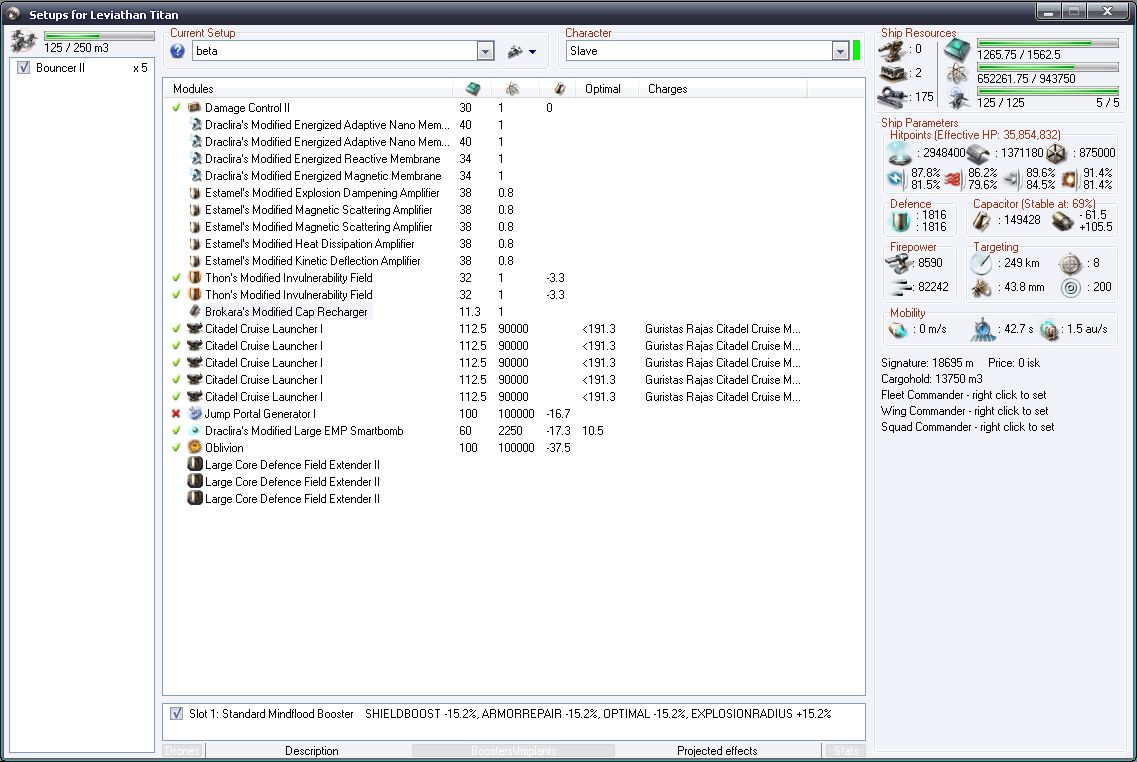The height and width of the screenshot is (762, 1137).
Task: Expand the setup actions menu arrow
Action: point(532,52)
